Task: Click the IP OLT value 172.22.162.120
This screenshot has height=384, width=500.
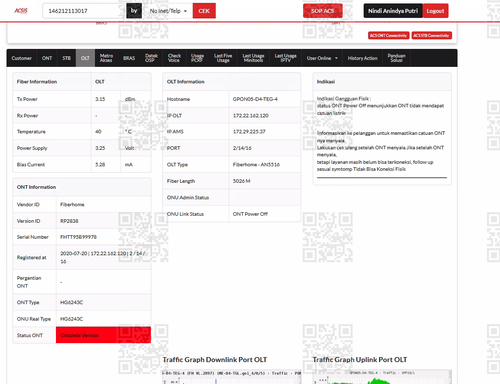Action: click(251, 116)
